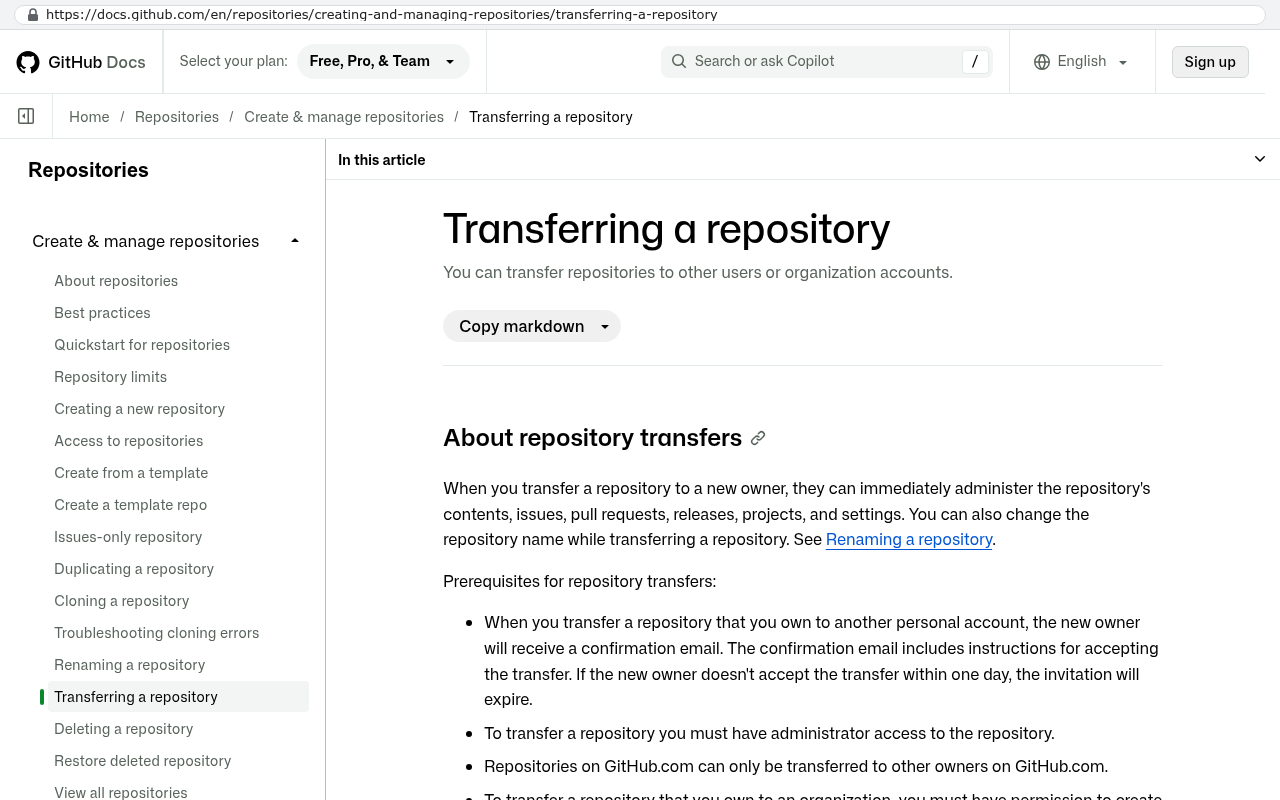Open the English language dropdown

[x=1081, y=61]
